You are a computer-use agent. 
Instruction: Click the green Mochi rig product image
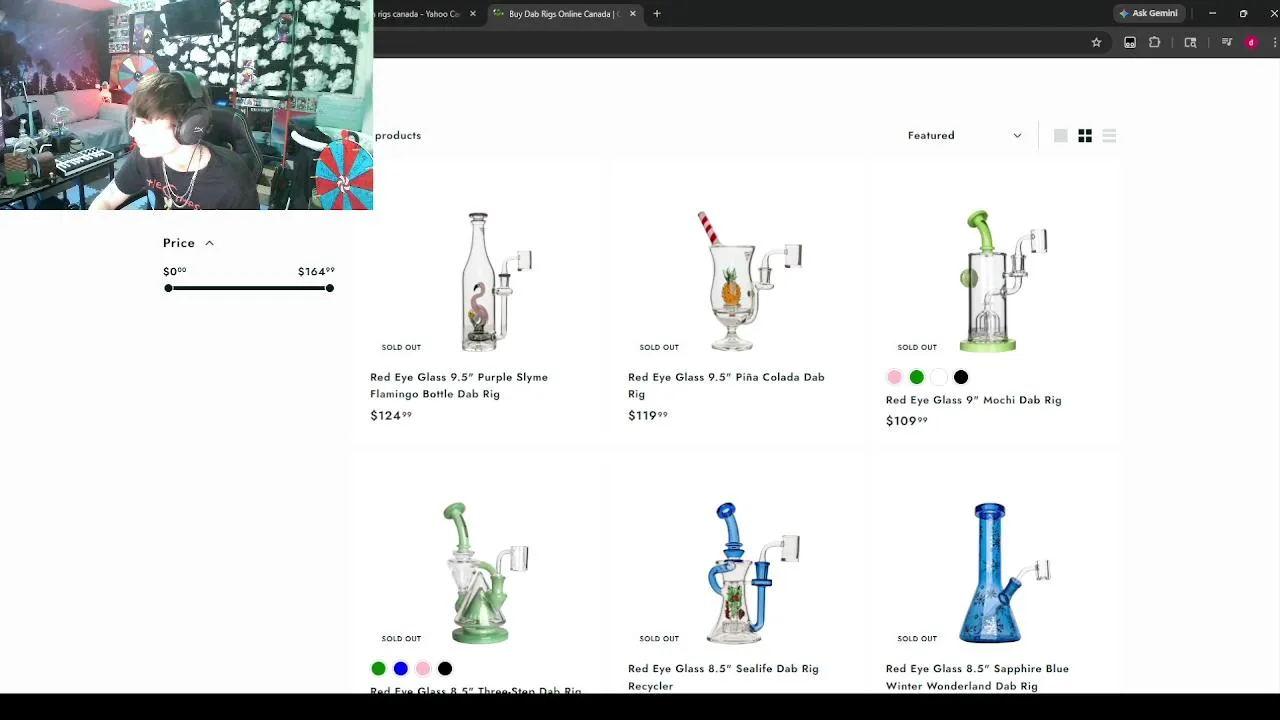click(x=1002, y=281)
